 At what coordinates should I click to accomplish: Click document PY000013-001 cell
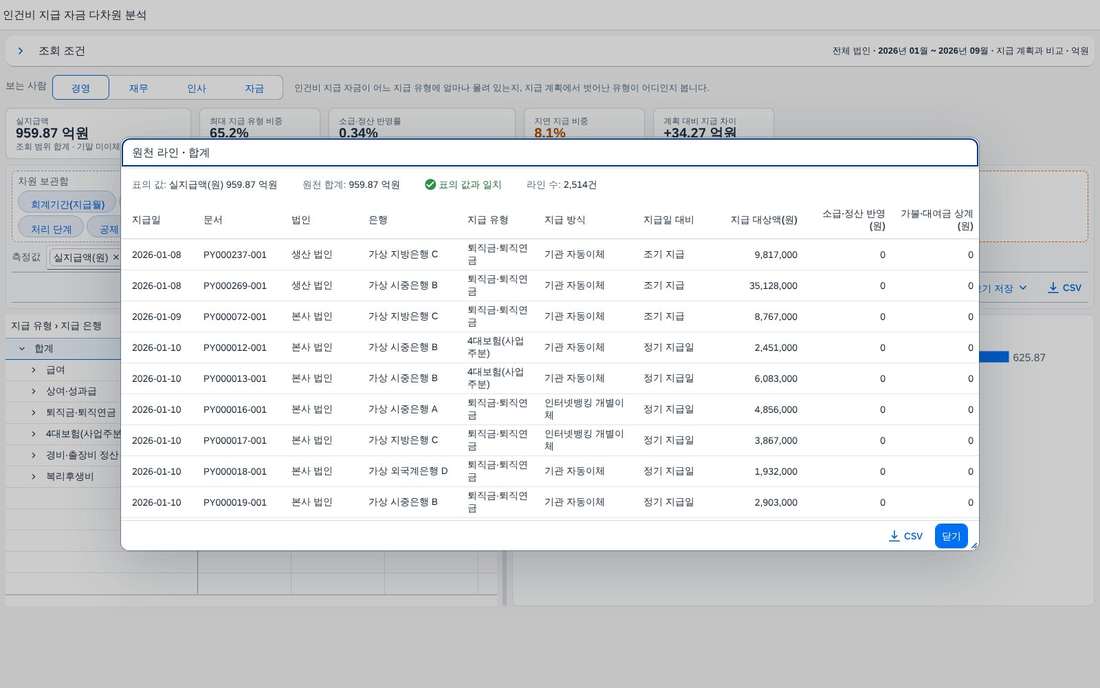(235, 378)
